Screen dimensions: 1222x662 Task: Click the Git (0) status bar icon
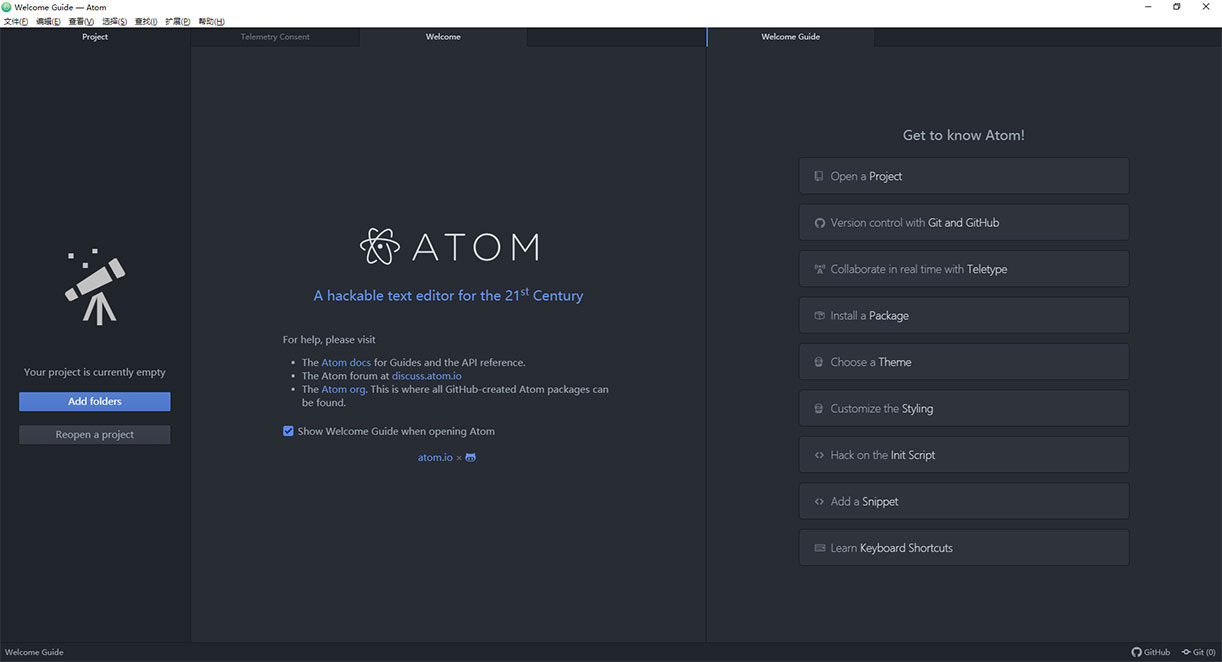tap(1186, 652)
